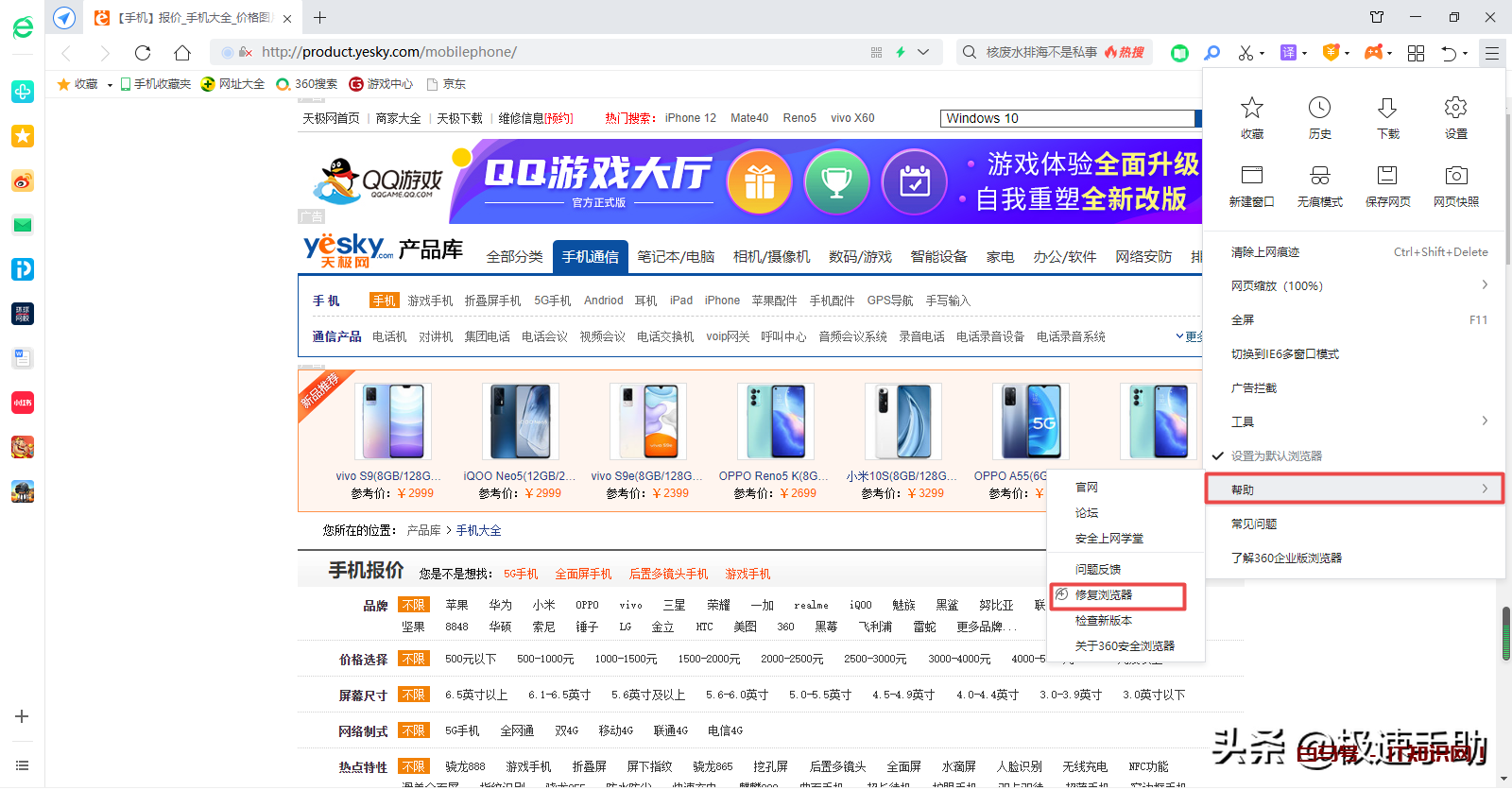Click the undo close-tab arrow icon
This screenshot has height=790, width=1512.
[x=1449, y=53]
